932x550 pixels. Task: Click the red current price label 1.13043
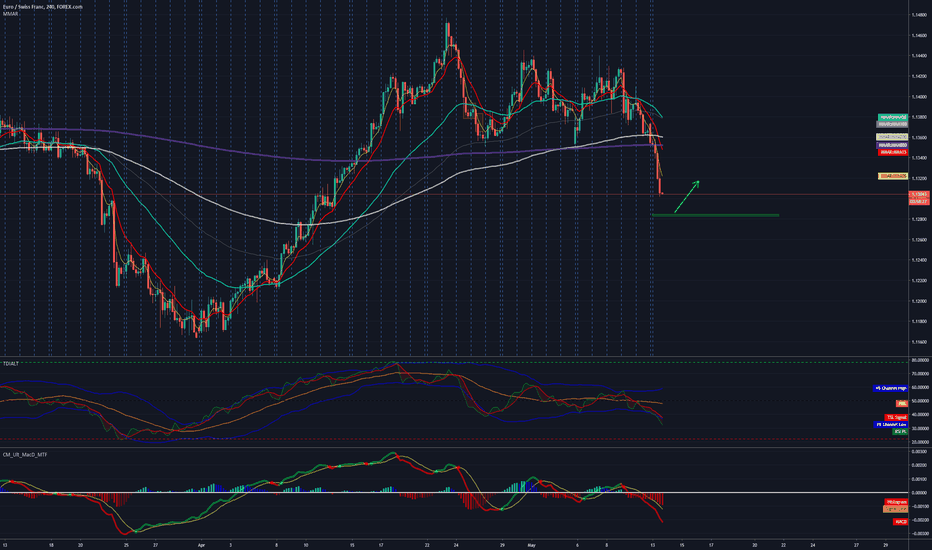pyautogui.click(x=919, y=194)
